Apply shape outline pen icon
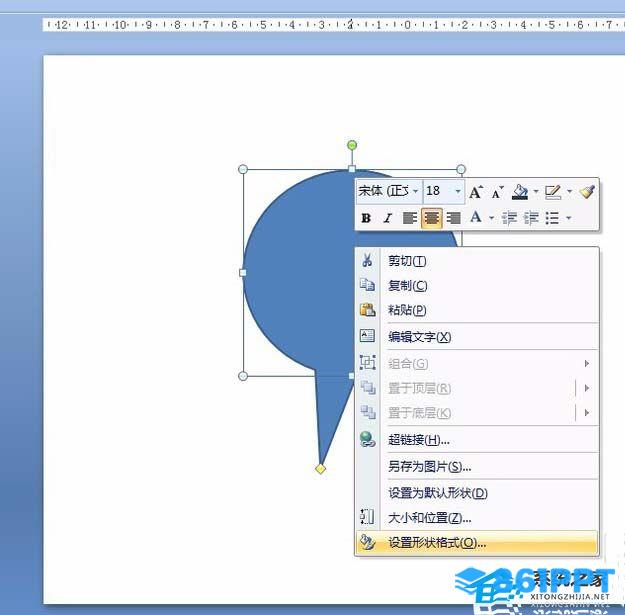The height and width of the screenshot is (615, 625). (x=553, y=192)
